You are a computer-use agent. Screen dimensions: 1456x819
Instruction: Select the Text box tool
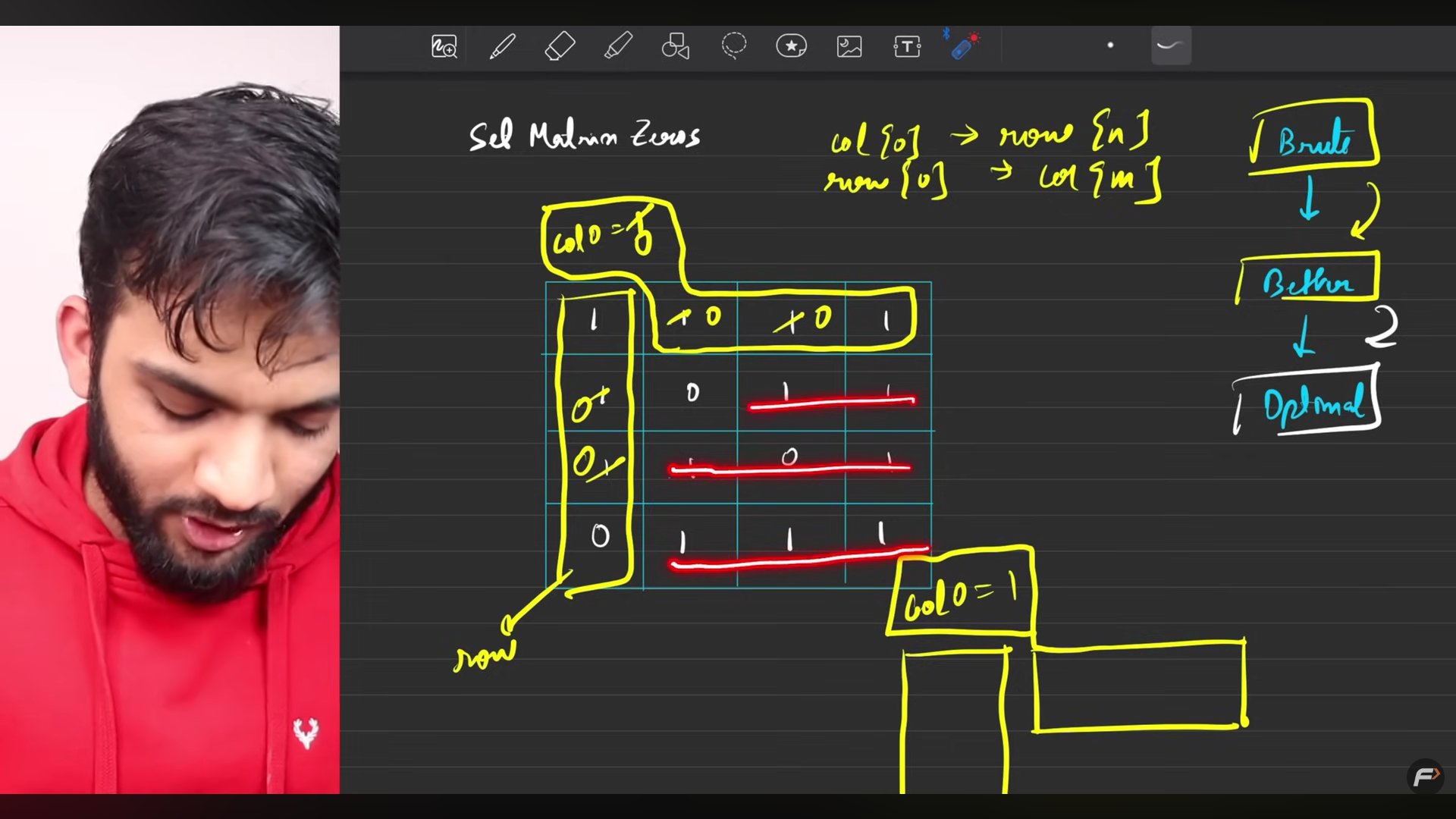907,47
